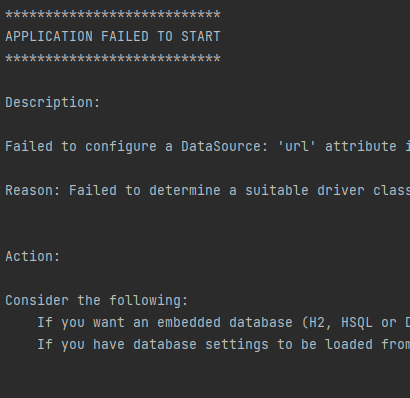410x398 pixels.
Task: Click the word DataSource in the error
Action: click(x=221, y=147)
